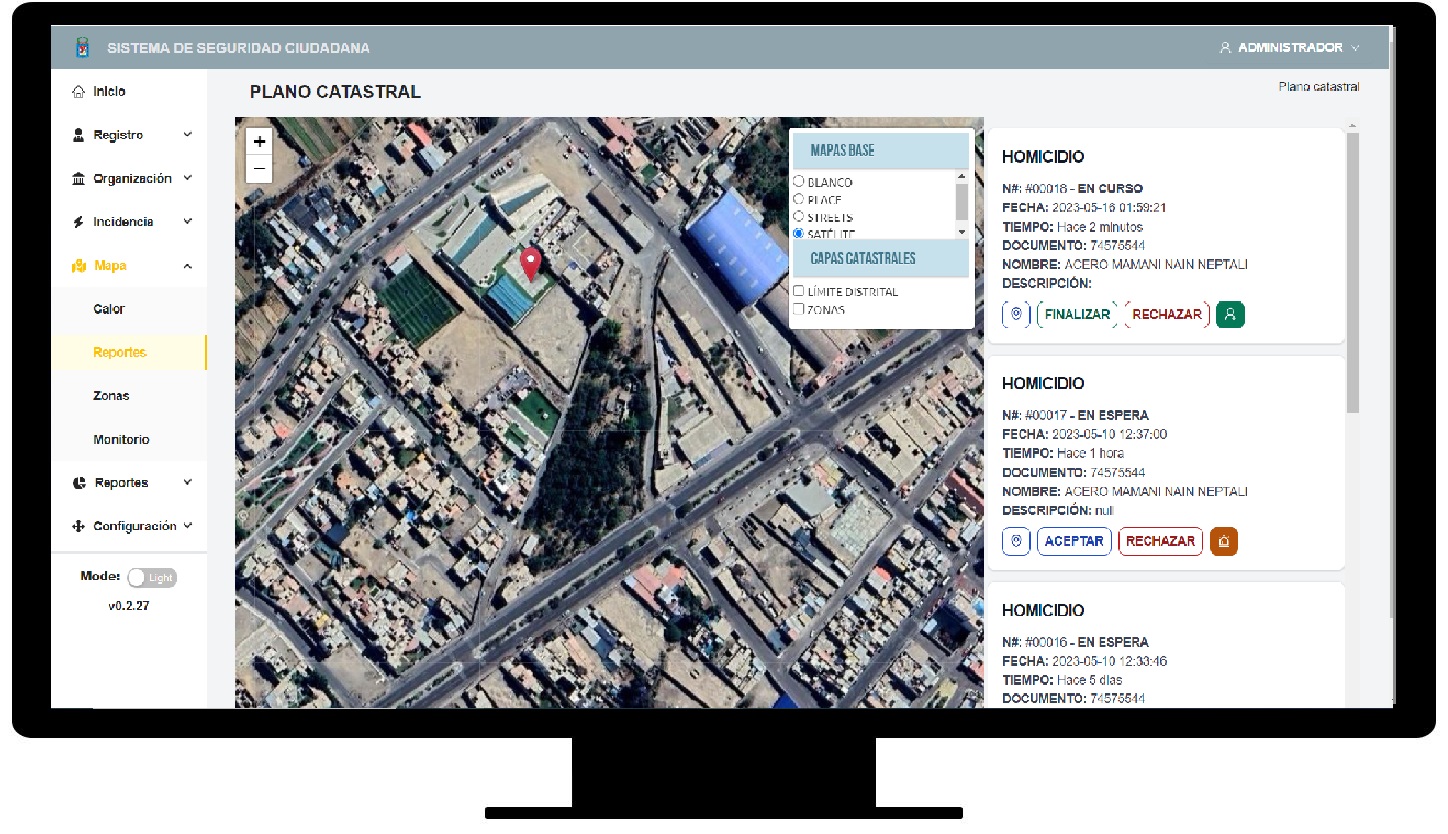This screenshot has height=834, width=1448.
Task: Click green user icon button in report #00018
Action: pos(1230,314)
